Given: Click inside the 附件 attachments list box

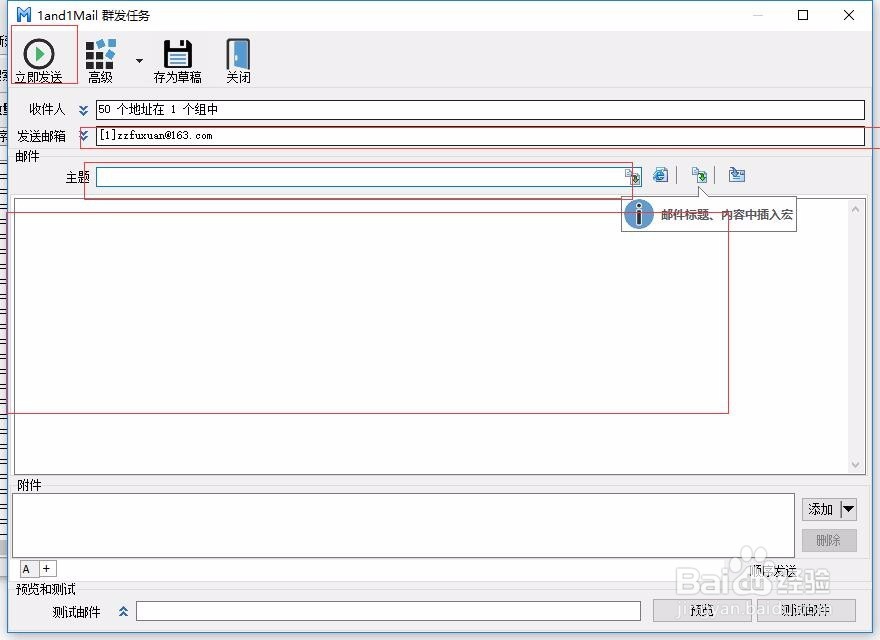Looking at the screenshot, I should [x=403, y=525].
